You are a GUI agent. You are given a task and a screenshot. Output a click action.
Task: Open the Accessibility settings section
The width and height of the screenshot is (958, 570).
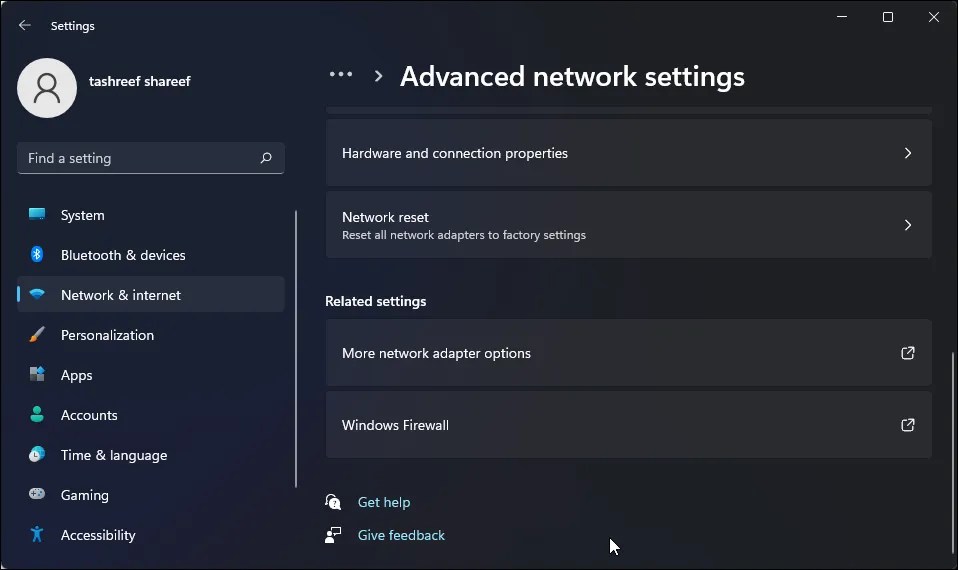click(98, 535)
